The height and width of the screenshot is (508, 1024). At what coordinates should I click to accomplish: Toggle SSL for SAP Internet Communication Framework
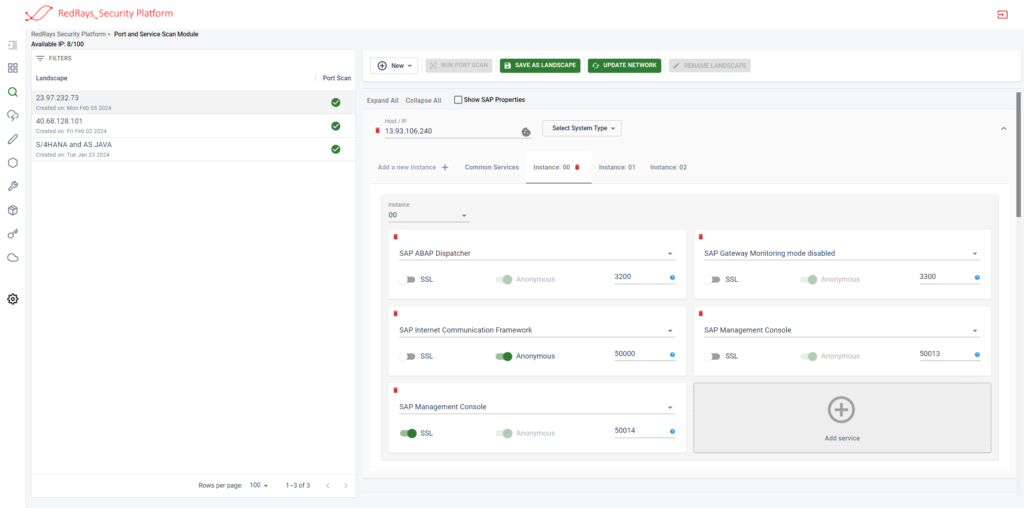(x=407, y=357)
